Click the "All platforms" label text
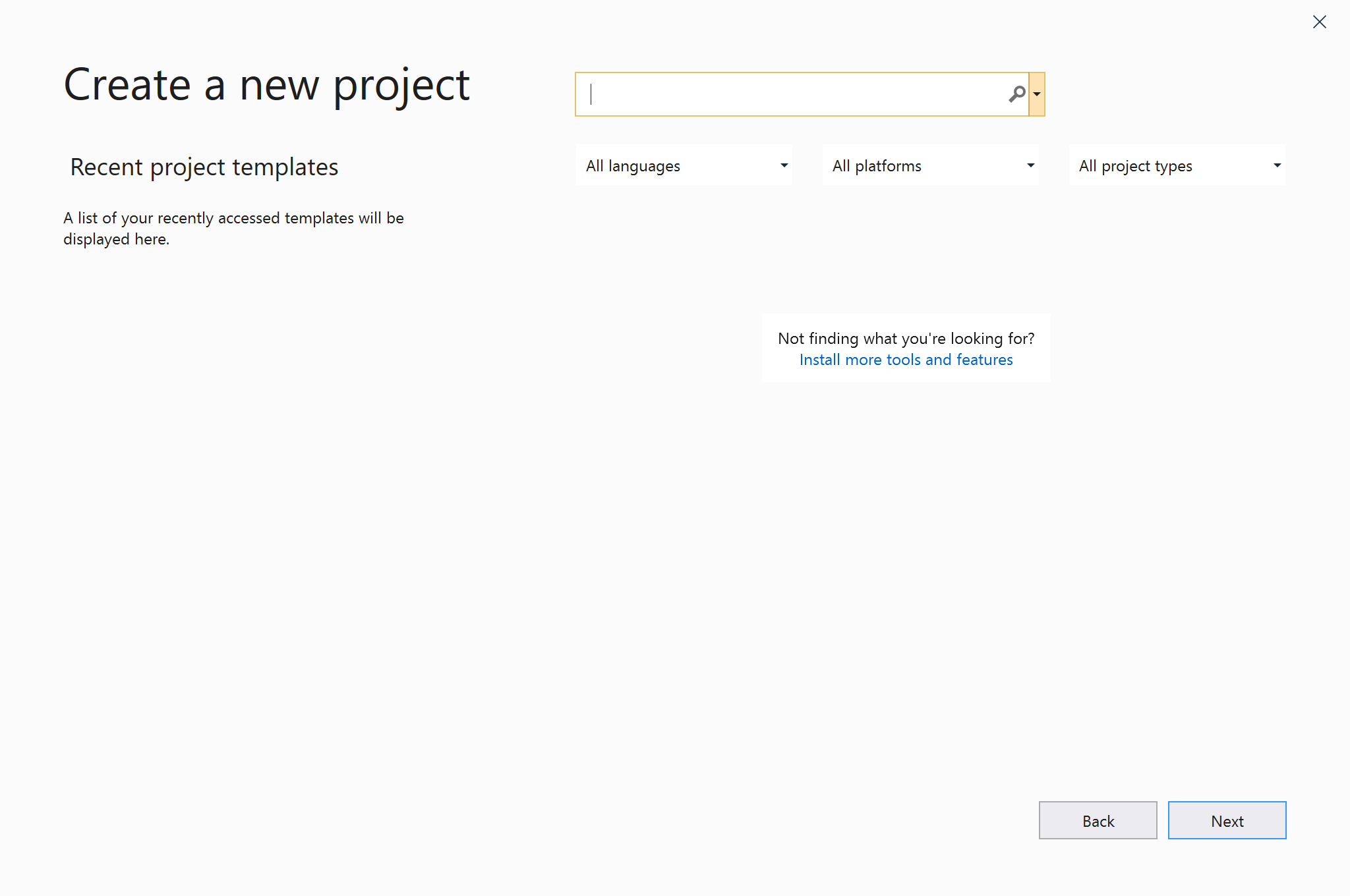1350x896 pixels. coord(877,166)
